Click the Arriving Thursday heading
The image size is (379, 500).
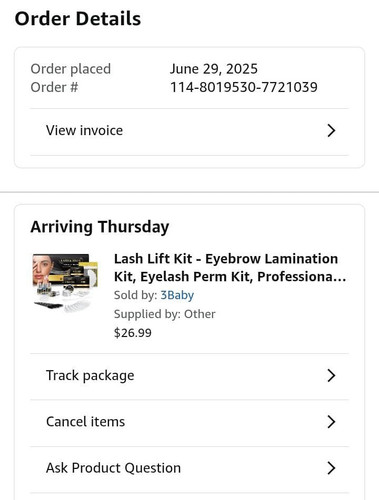(x=100, y=227)
